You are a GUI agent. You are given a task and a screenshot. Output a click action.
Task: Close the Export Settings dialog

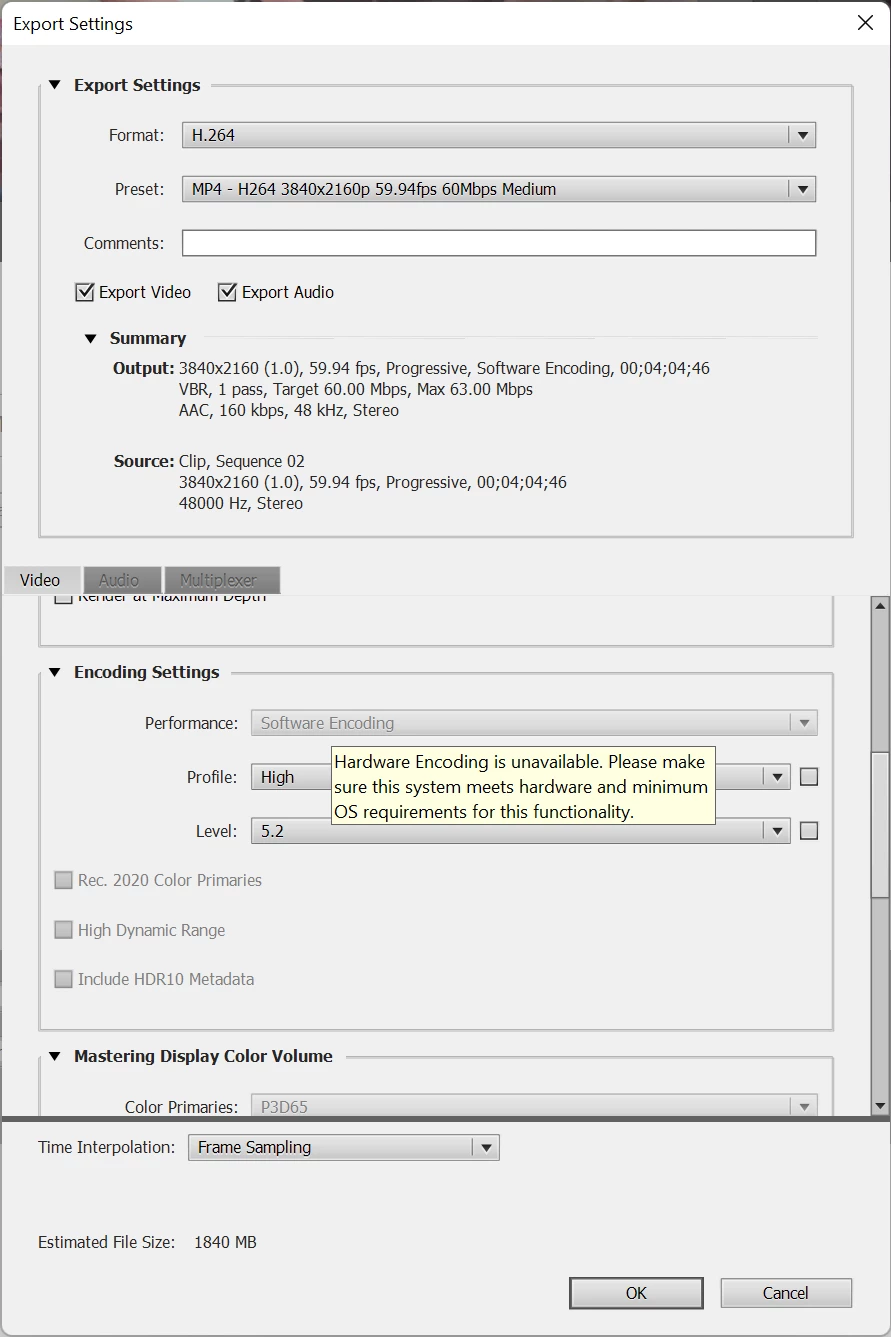(x=866, y=23)
